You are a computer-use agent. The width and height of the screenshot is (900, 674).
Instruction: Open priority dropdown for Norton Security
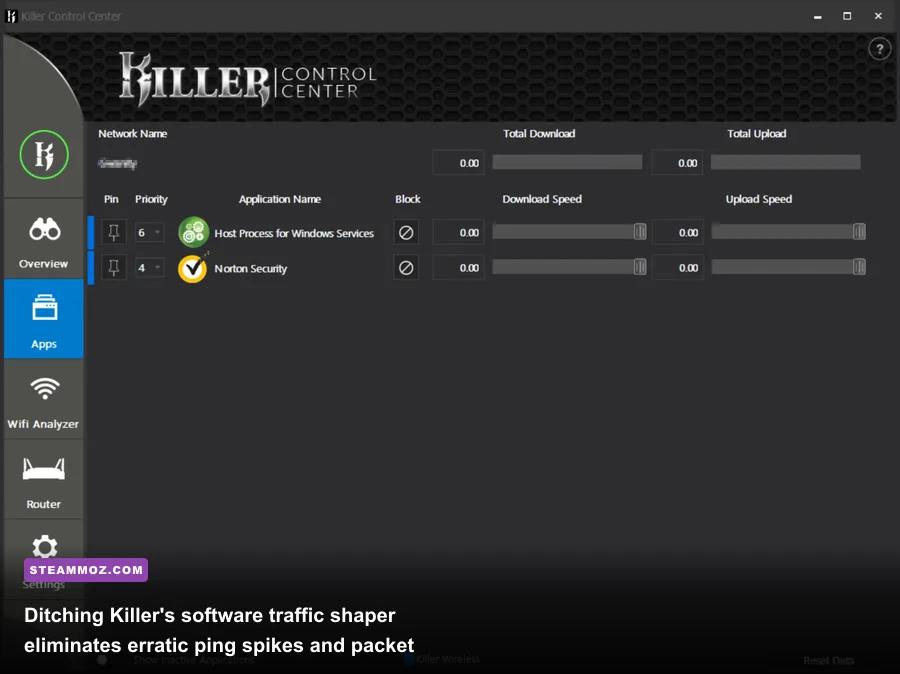150,268
